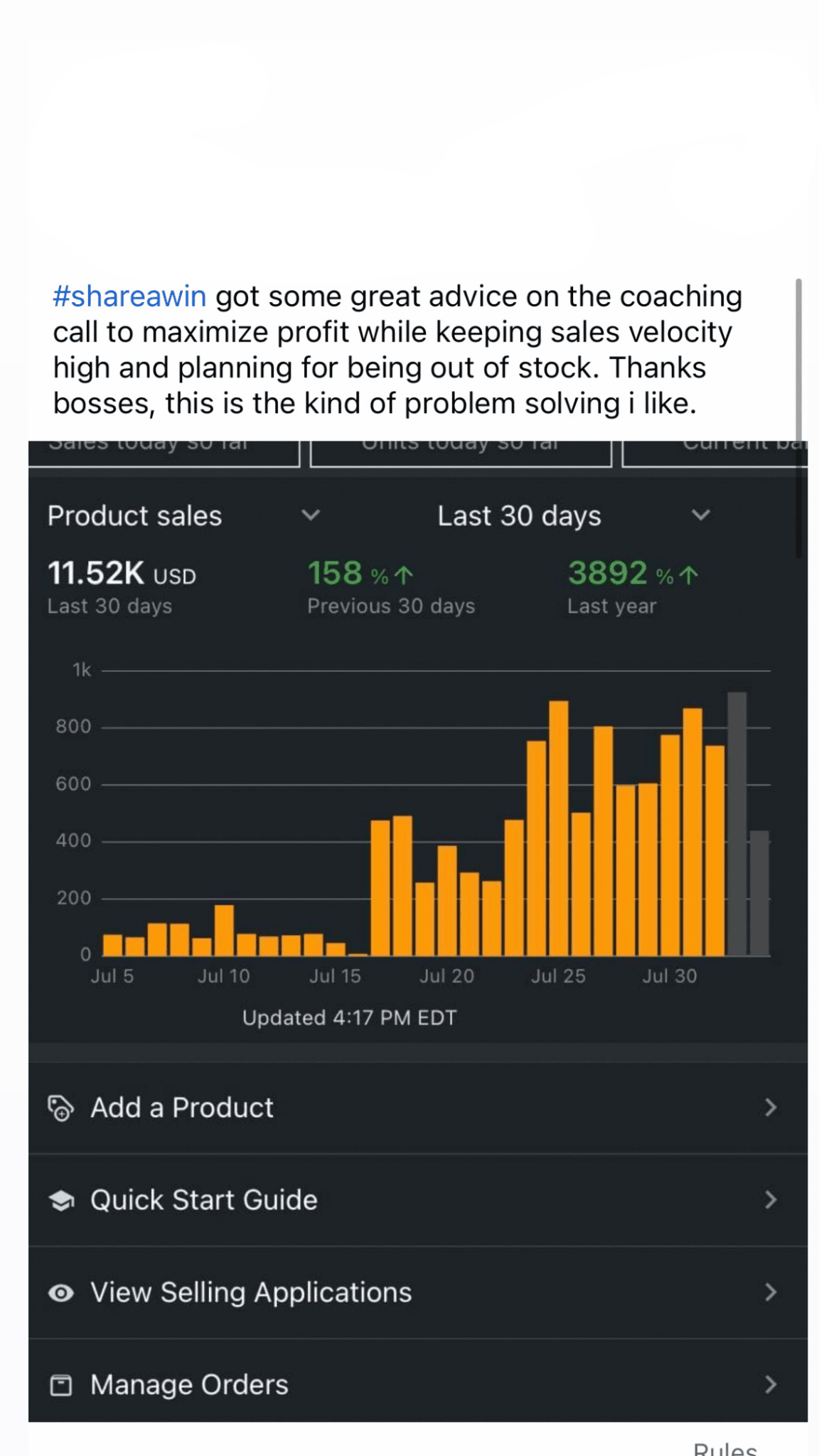Expand Quick Start Guide chevron arrow
This screenshot has width=819, height=1456.
click(771, 1200)
